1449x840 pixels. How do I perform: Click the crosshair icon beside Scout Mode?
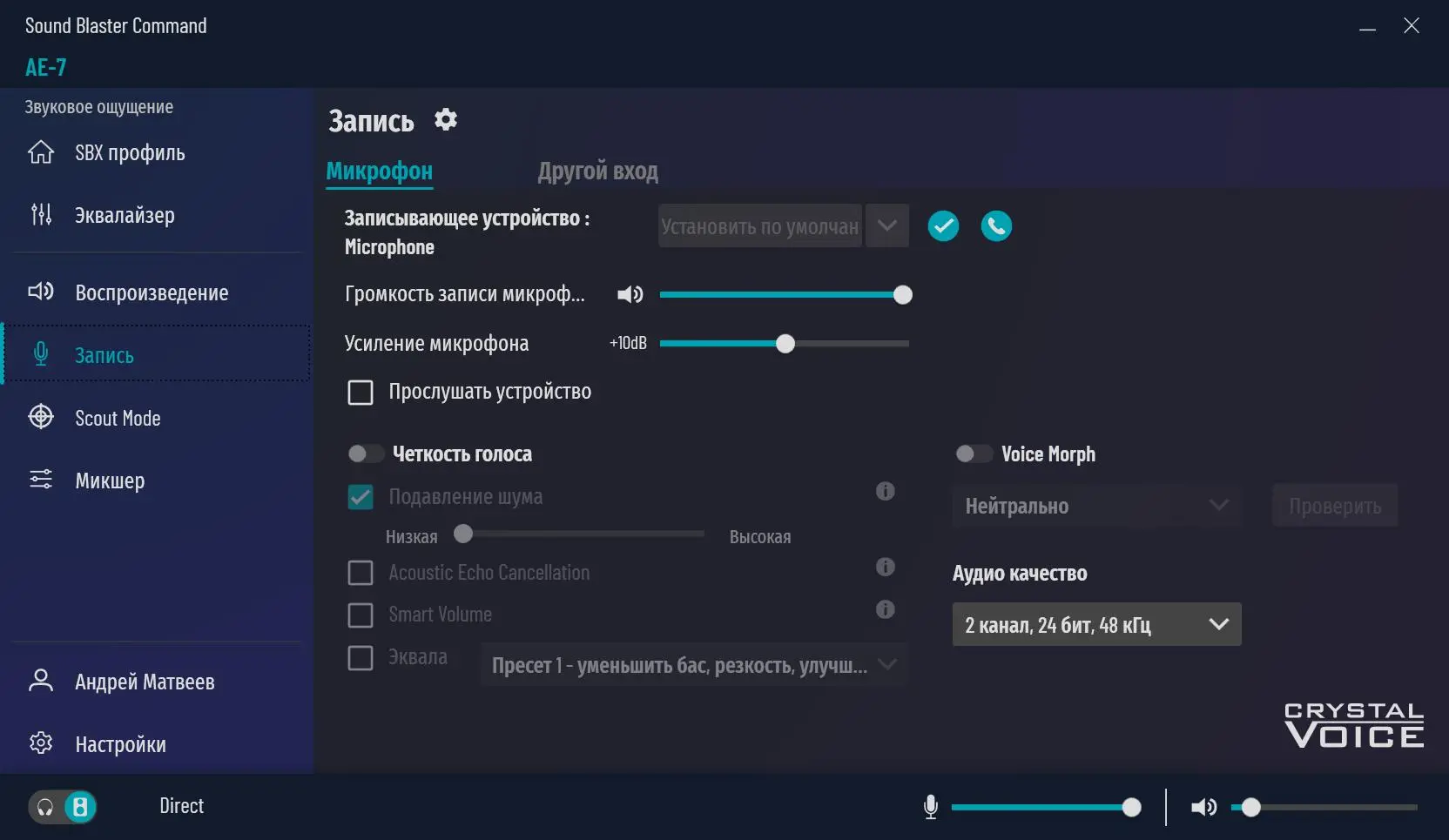point(41,417)
